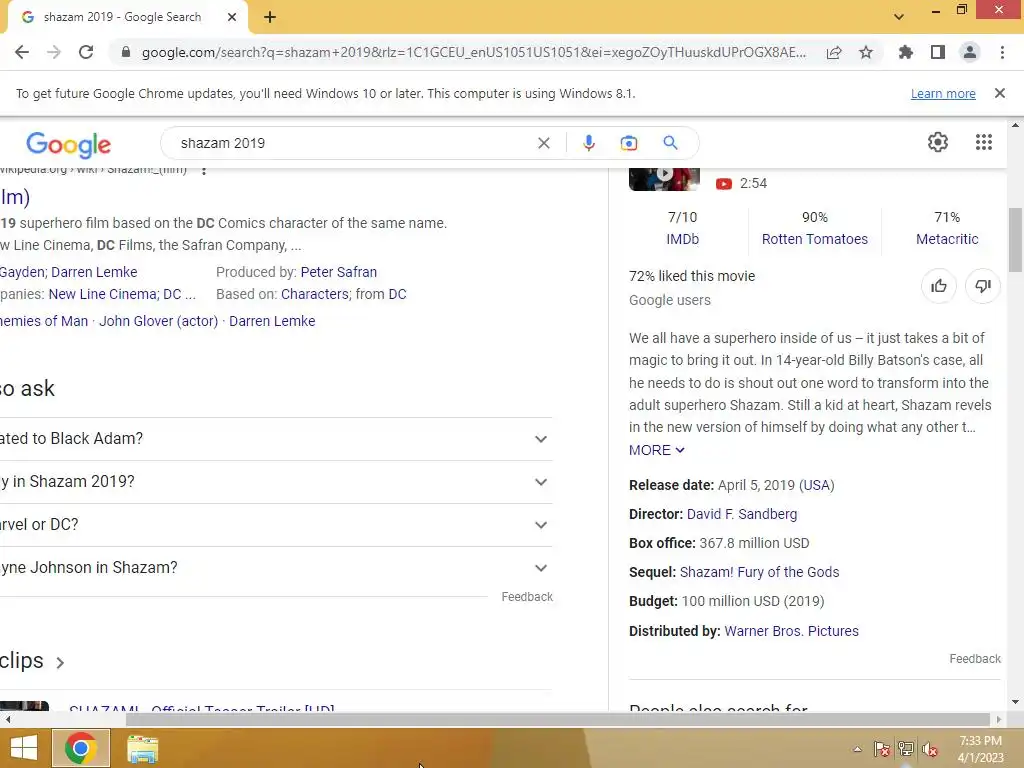Open the John Glover (actor) link

click(x=159, y=321)
